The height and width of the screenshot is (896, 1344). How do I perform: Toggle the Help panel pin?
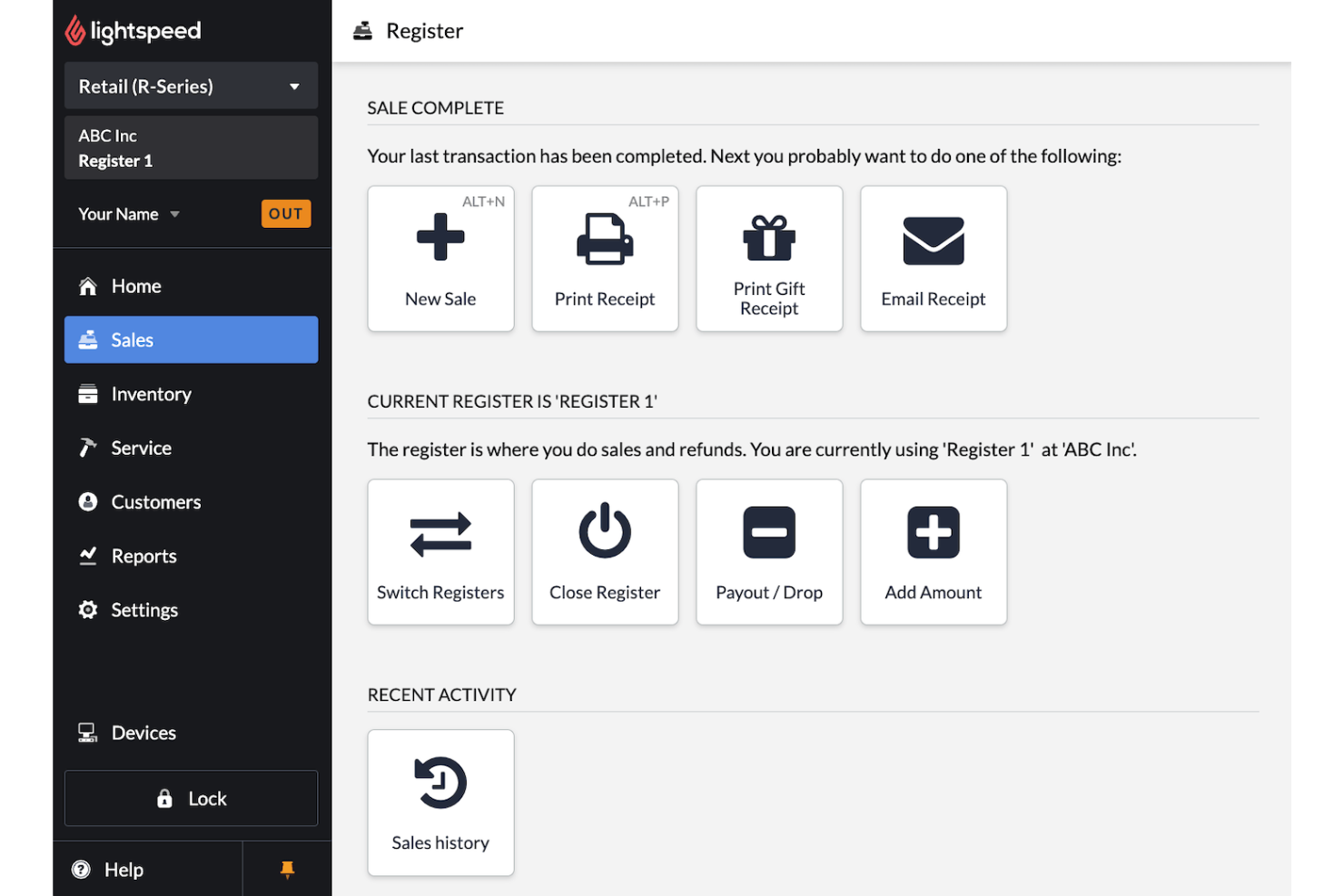(287, 869)
